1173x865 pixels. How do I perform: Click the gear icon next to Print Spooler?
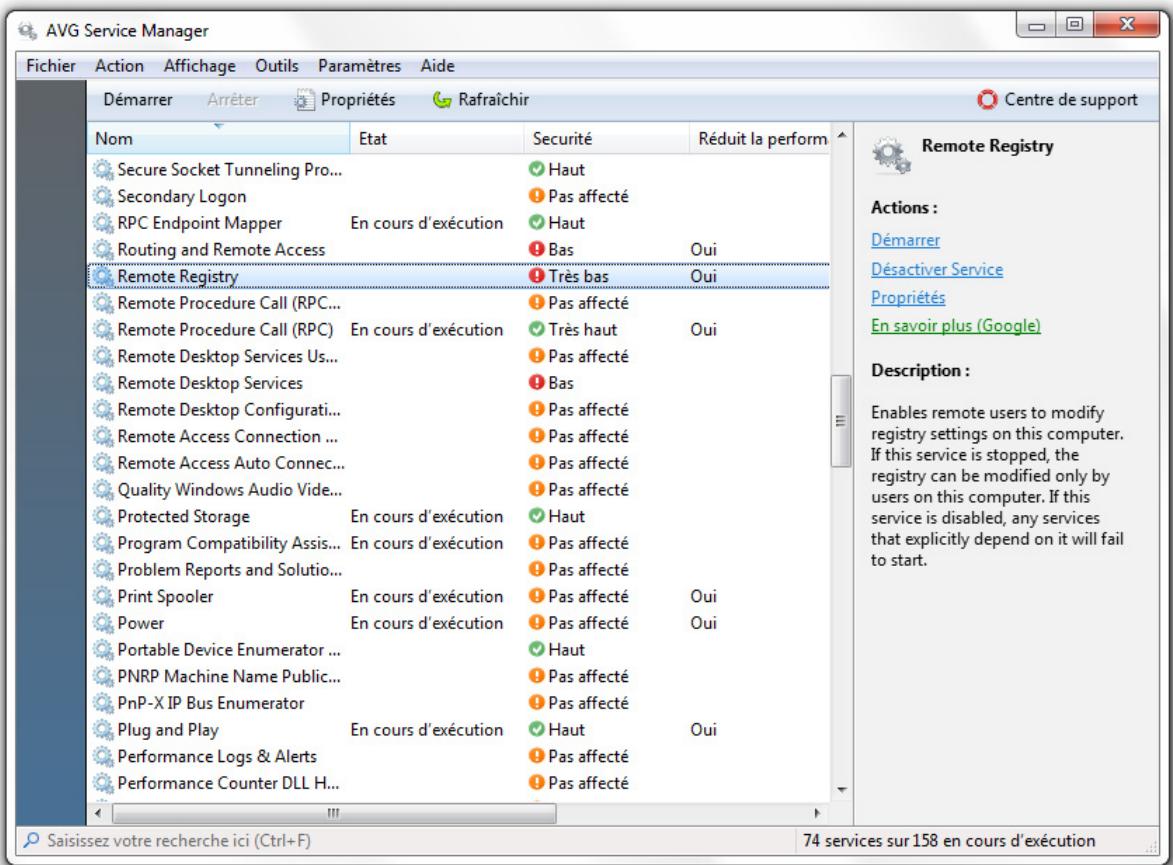102,596
